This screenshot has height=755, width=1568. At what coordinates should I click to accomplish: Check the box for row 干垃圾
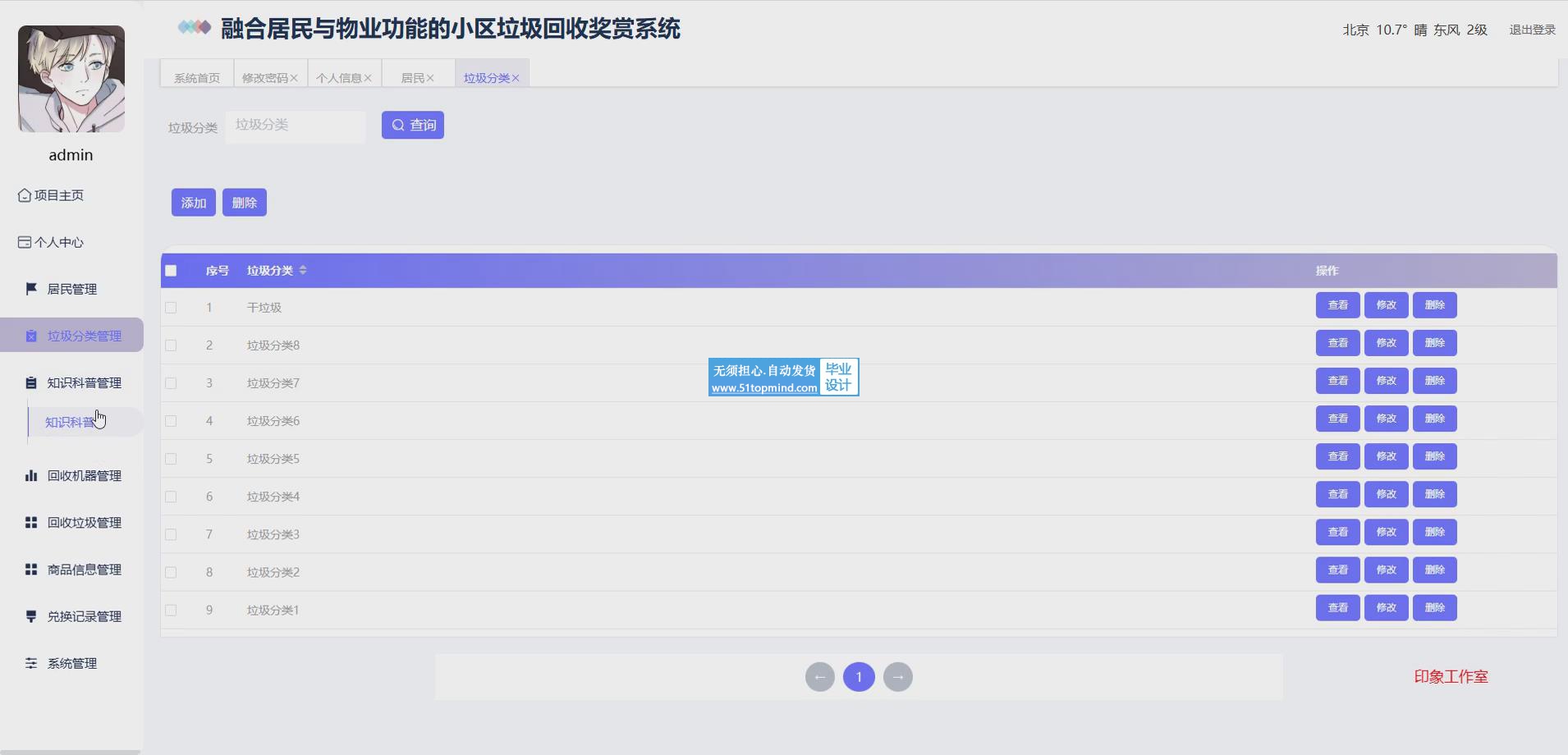171,308
